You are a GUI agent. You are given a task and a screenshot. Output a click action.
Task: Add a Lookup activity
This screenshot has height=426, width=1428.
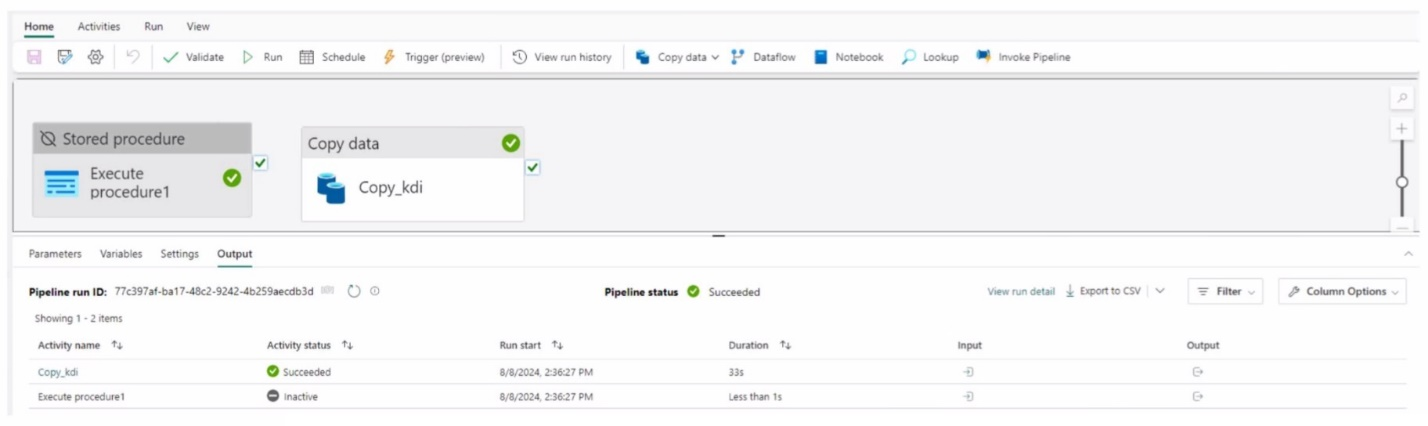coord(929,57)
